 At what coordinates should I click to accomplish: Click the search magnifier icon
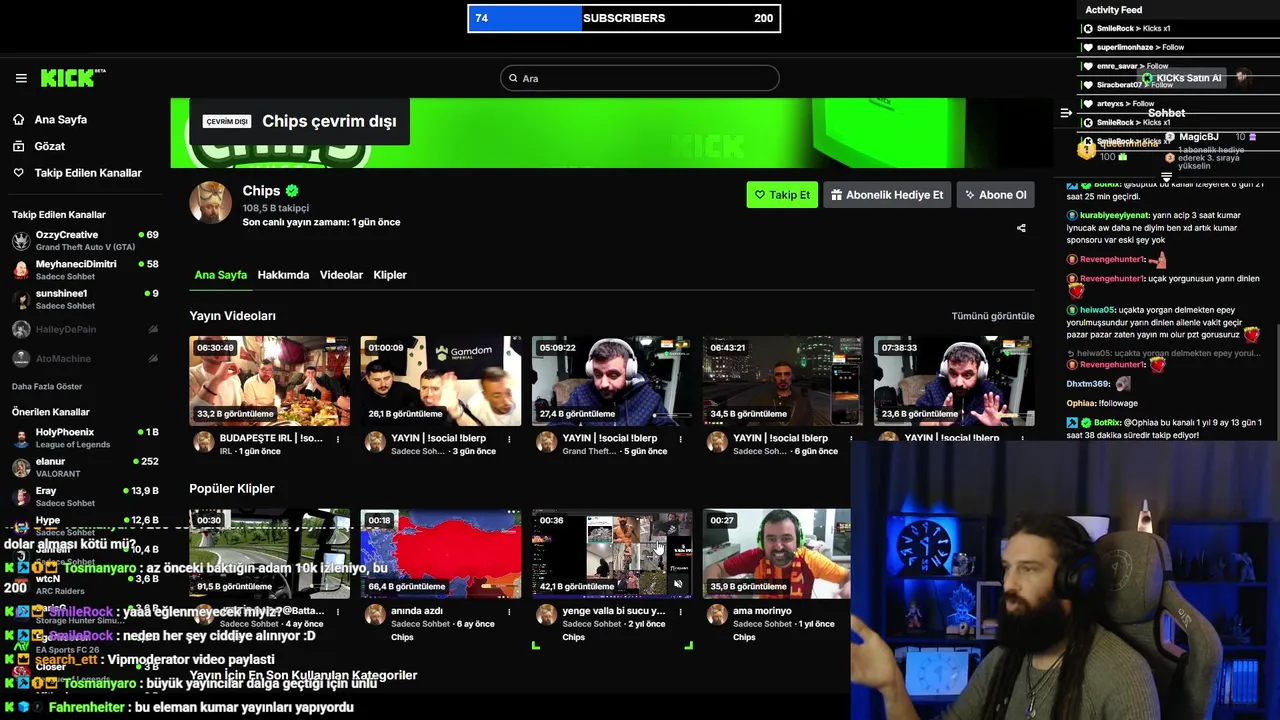click(x=513, y=78)
